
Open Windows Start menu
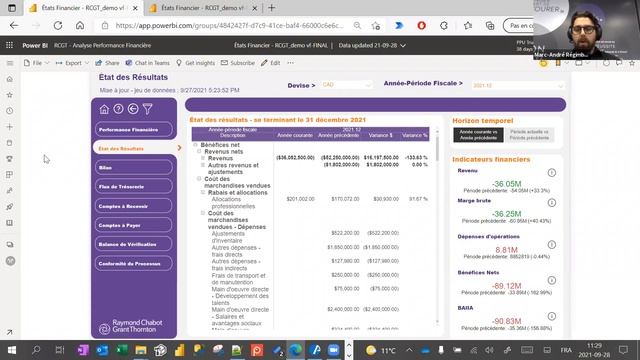tap(11, 350)
